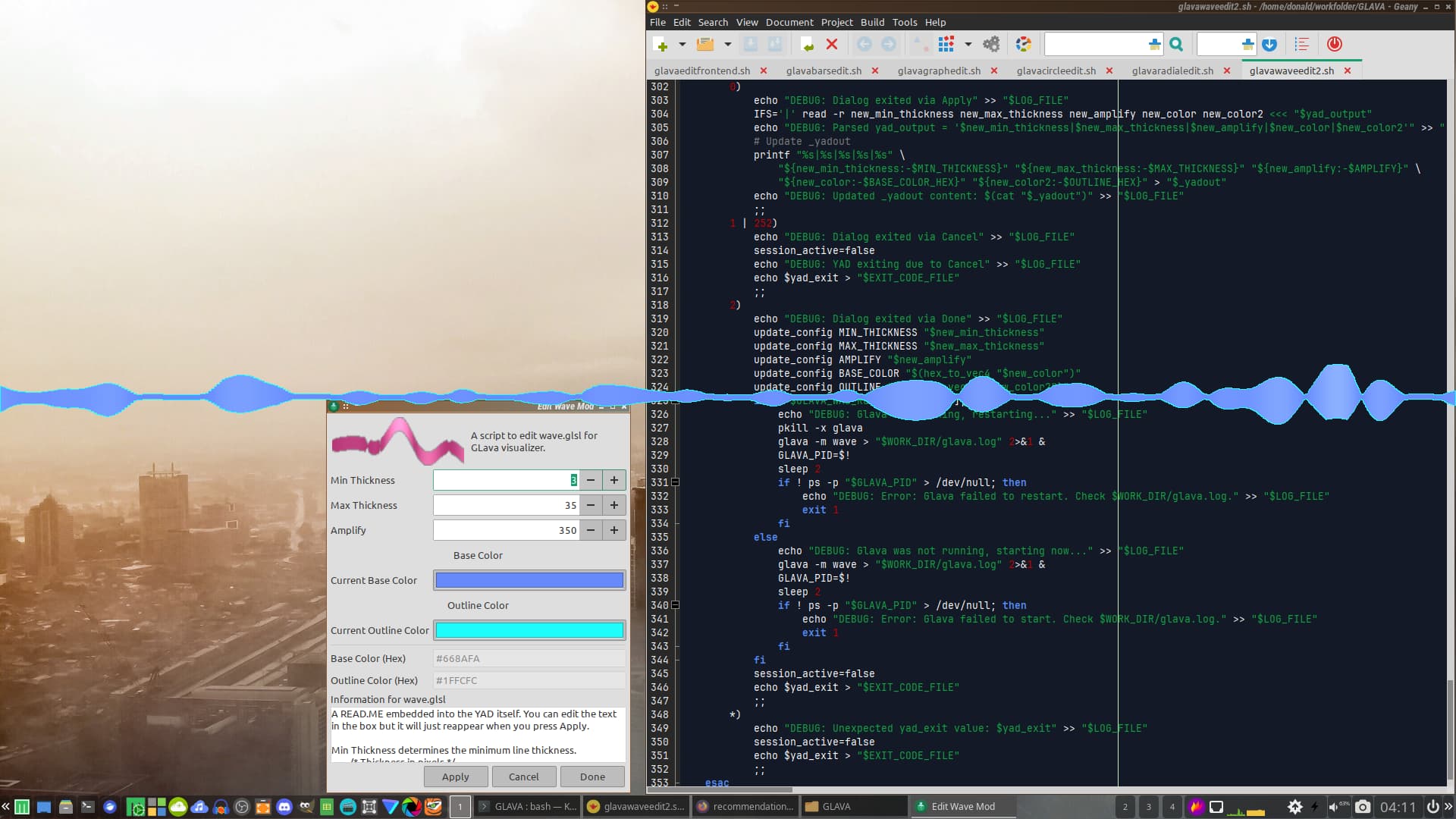
Task: Increase Max Thickness with plus button
Action: 614,505
